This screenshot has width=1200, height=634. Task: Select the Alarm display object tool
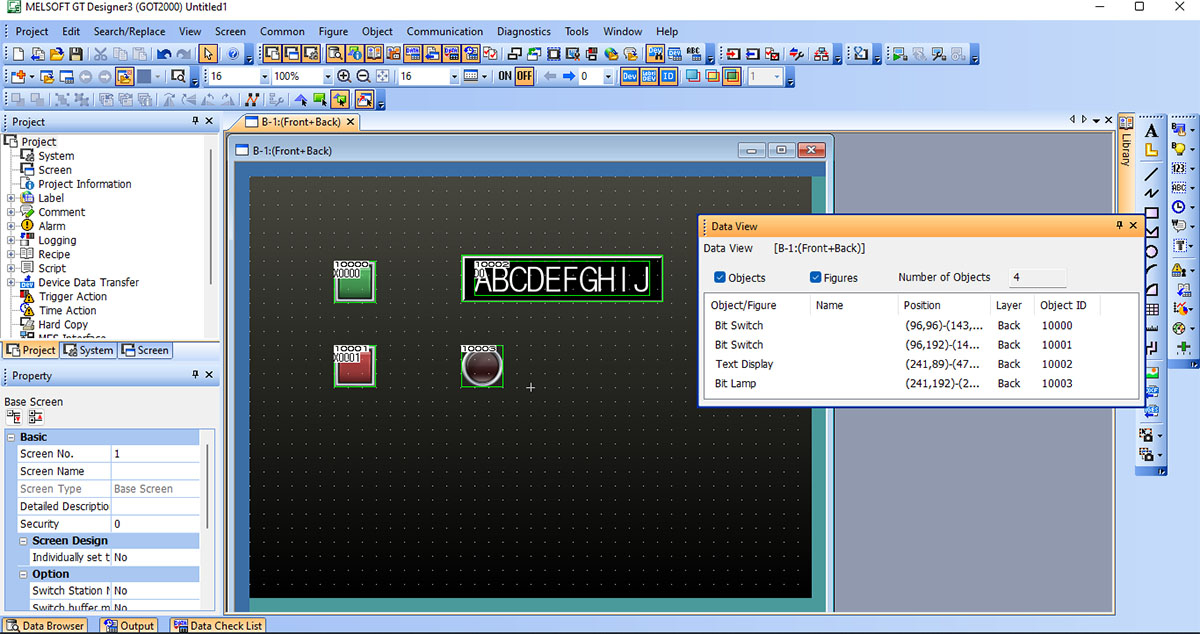pos(1178,269)
